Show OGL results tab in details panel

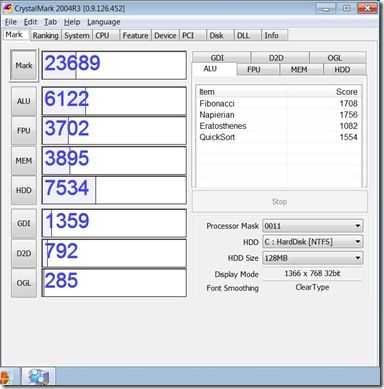click(x=338, y=58)
